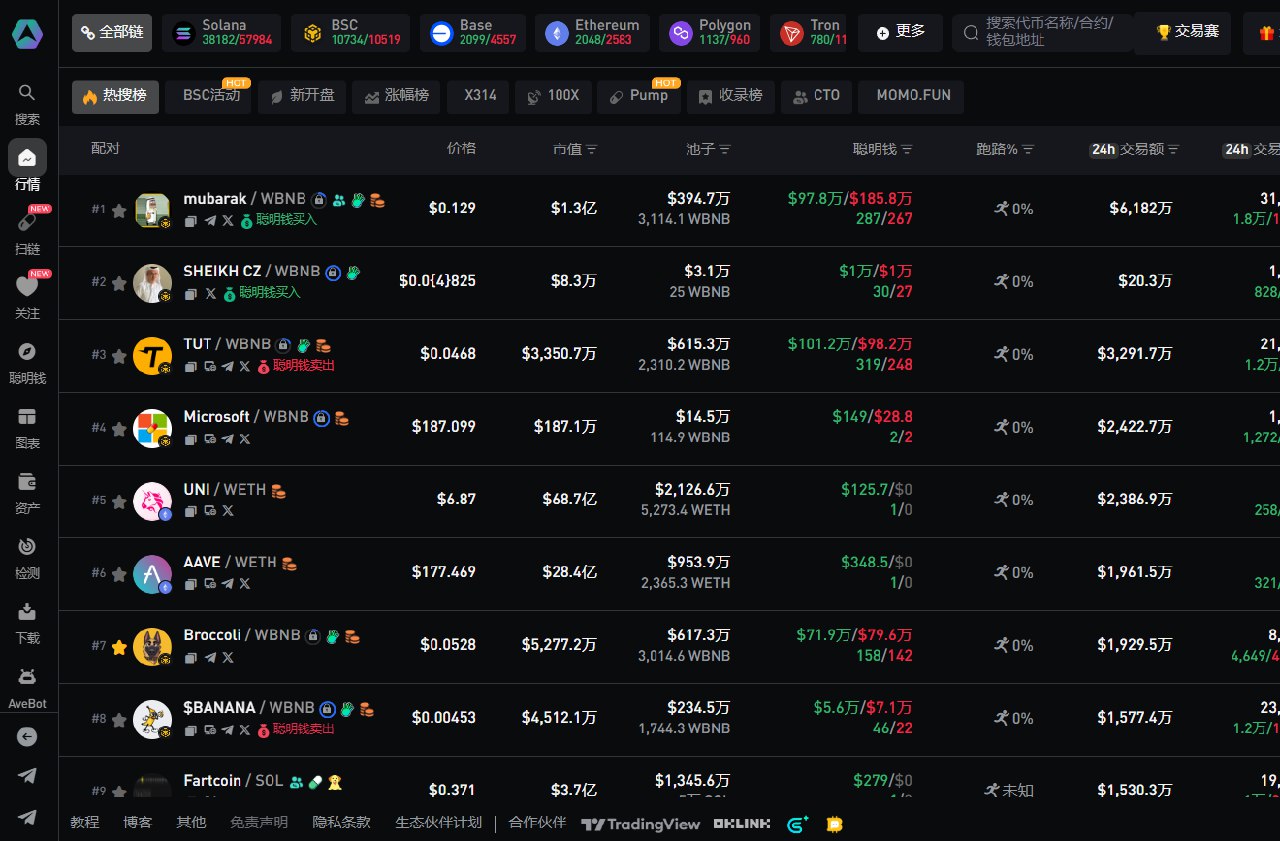Open SHEIKH CZ X (Twitter) icon
Viewport: 1280px width, 841px height.
pyautogui.click(x=209, y=293)
